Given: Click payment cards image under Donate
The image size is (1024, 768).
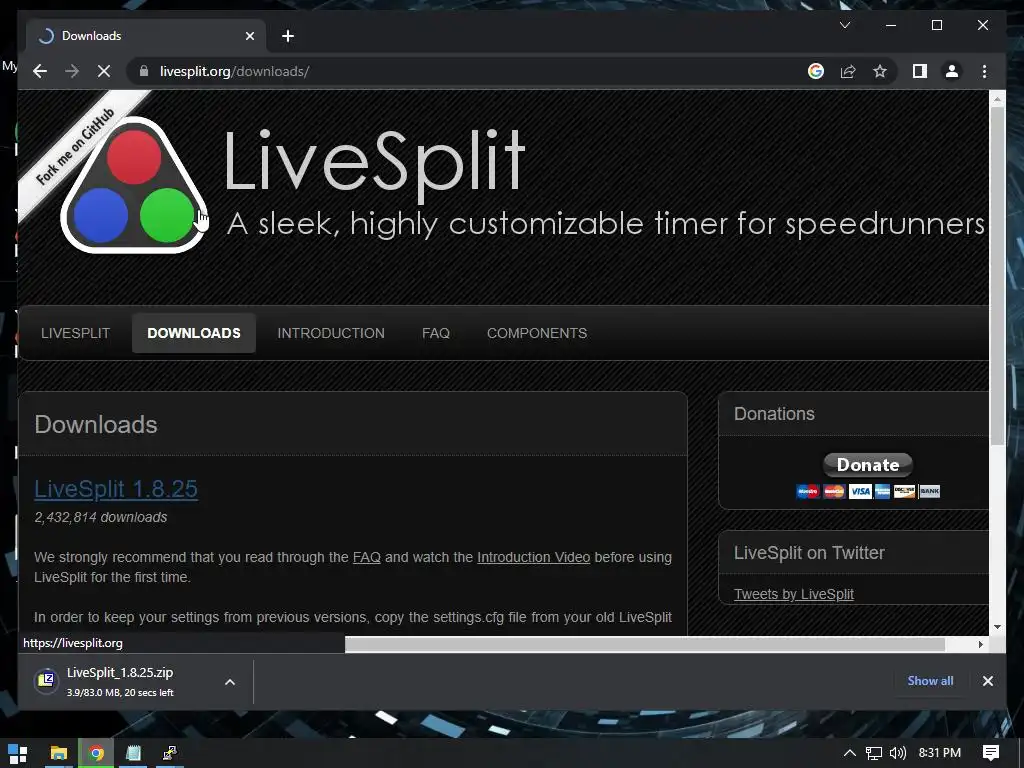Looking at the screenshot, I should [x=867, y=491].
